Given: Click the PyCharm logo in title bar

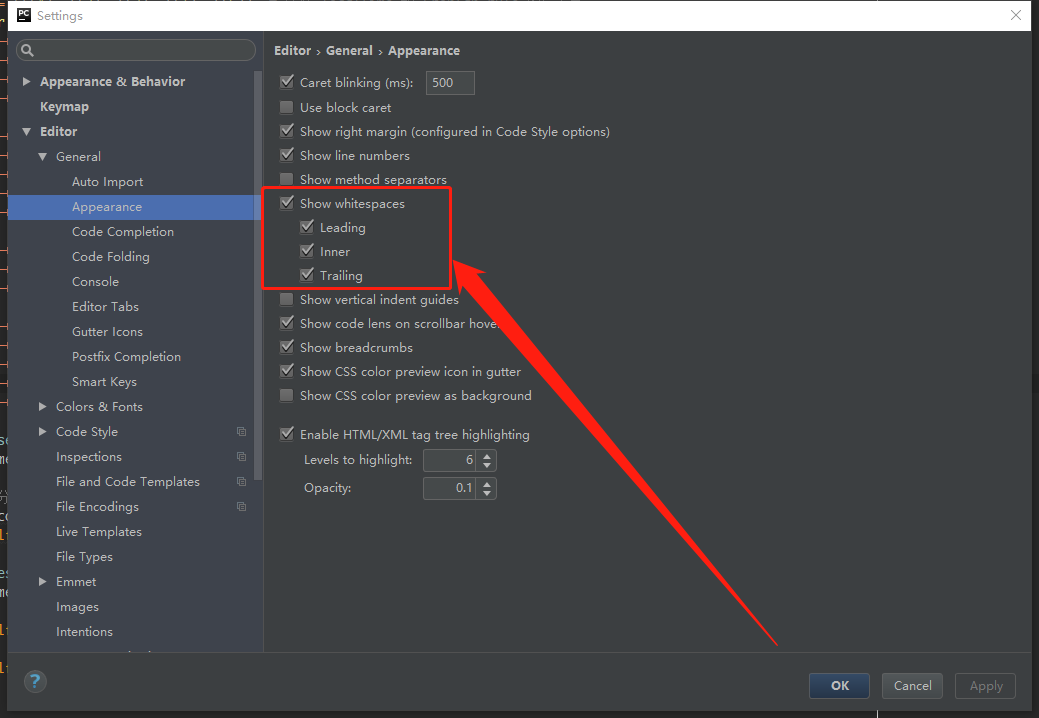Looking at the screenshot, I should pyautogui.click(x=24, y=15).
